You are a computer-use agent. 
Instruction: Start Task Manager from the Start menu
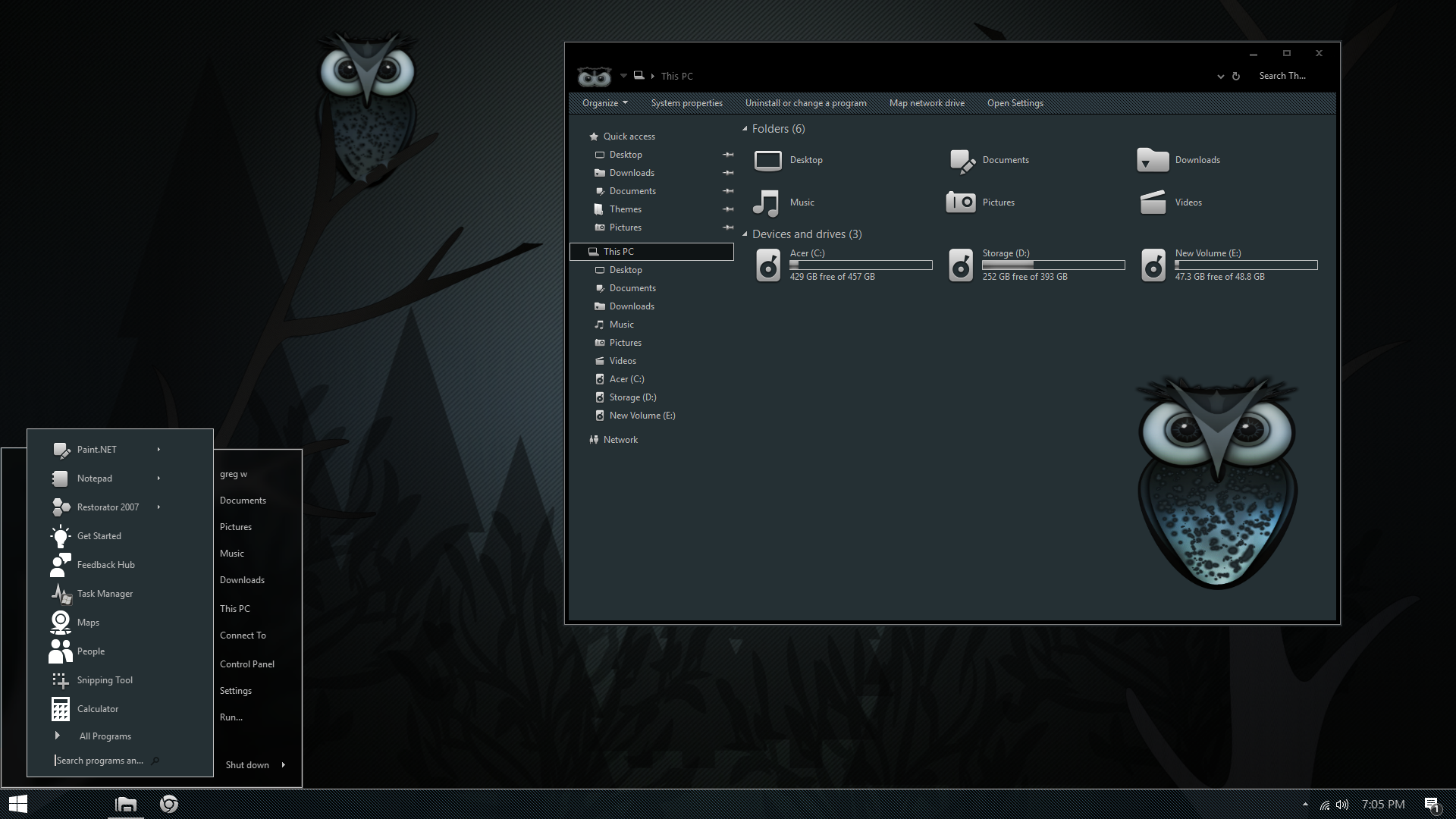pyautogui.click(x=105, y=593)
